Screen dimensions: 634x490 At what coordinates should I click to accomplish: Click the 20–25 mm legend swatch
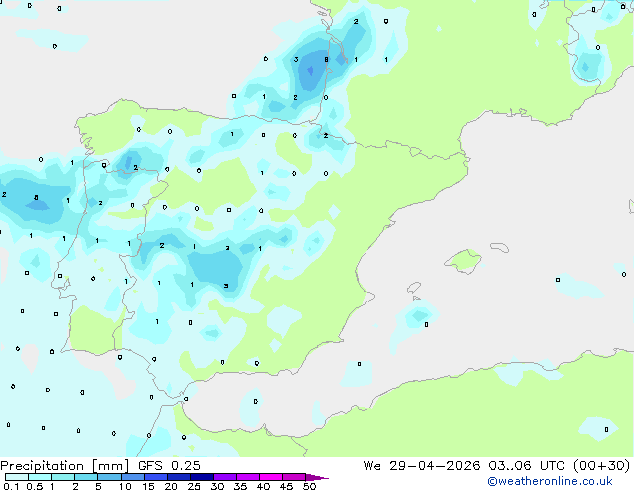[x=178, y=477]
